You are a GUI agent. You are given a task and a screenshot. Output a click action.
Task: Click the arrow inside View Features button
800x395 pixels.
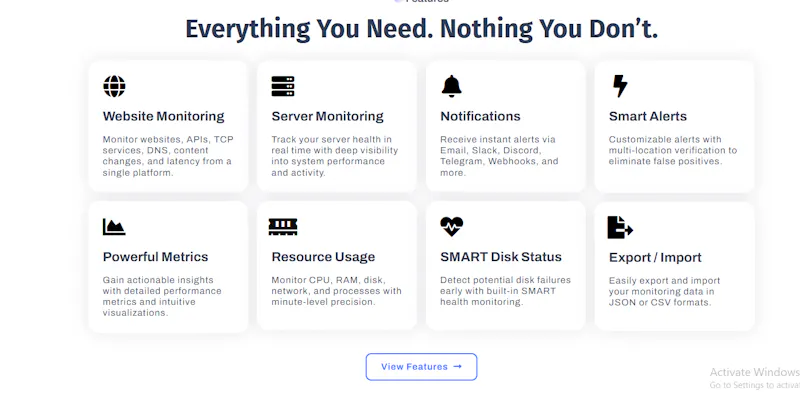click(457, 366)
